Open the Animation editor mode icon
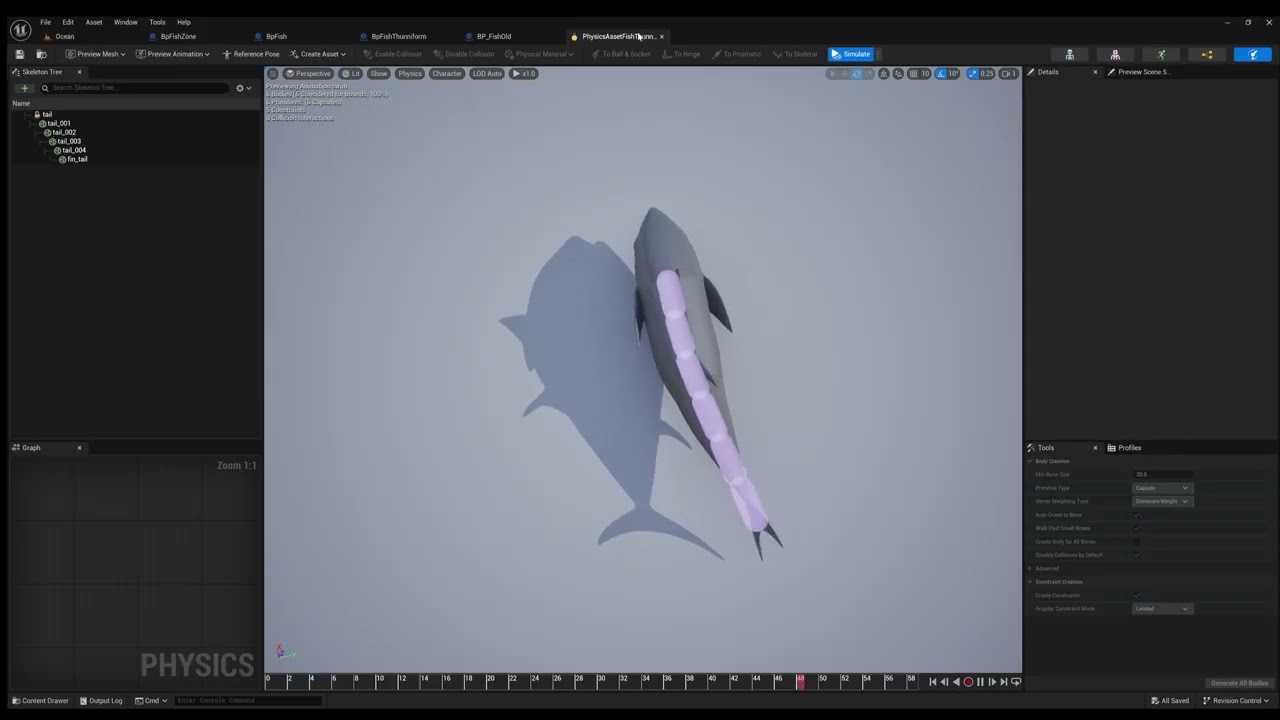 (1161, 54)
